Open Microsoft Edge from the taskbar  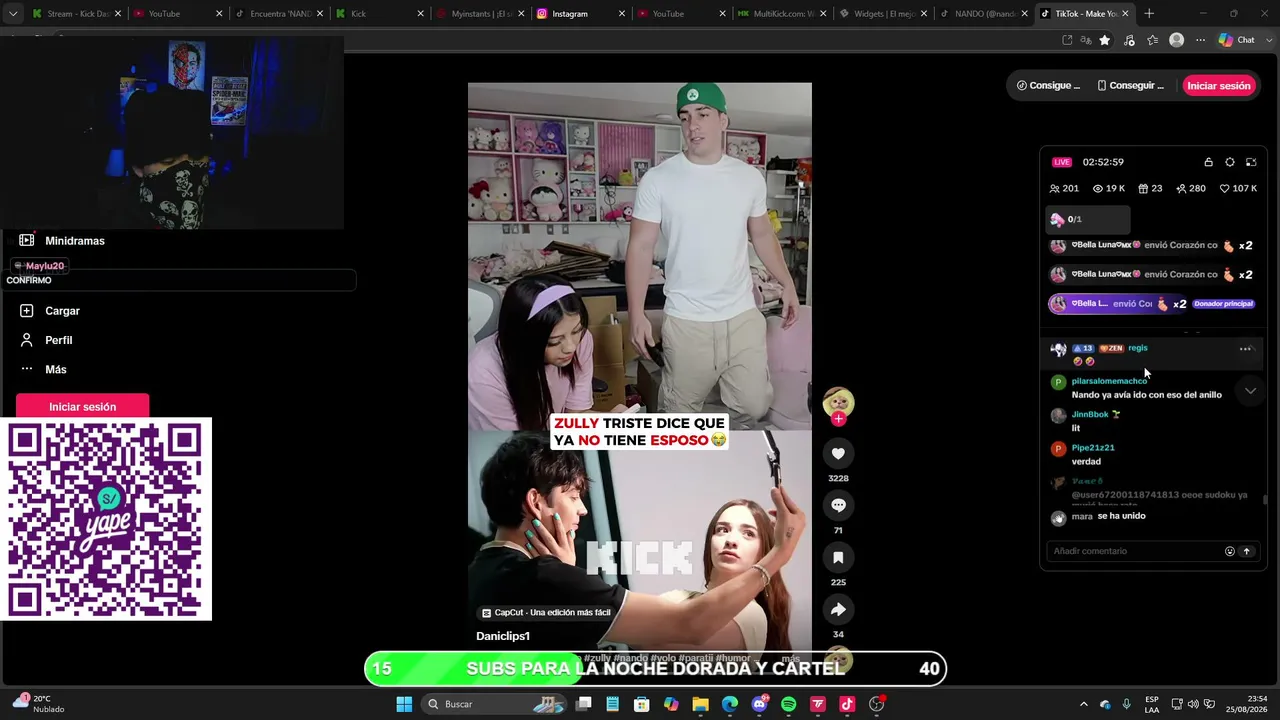click(x=730, y=704)
